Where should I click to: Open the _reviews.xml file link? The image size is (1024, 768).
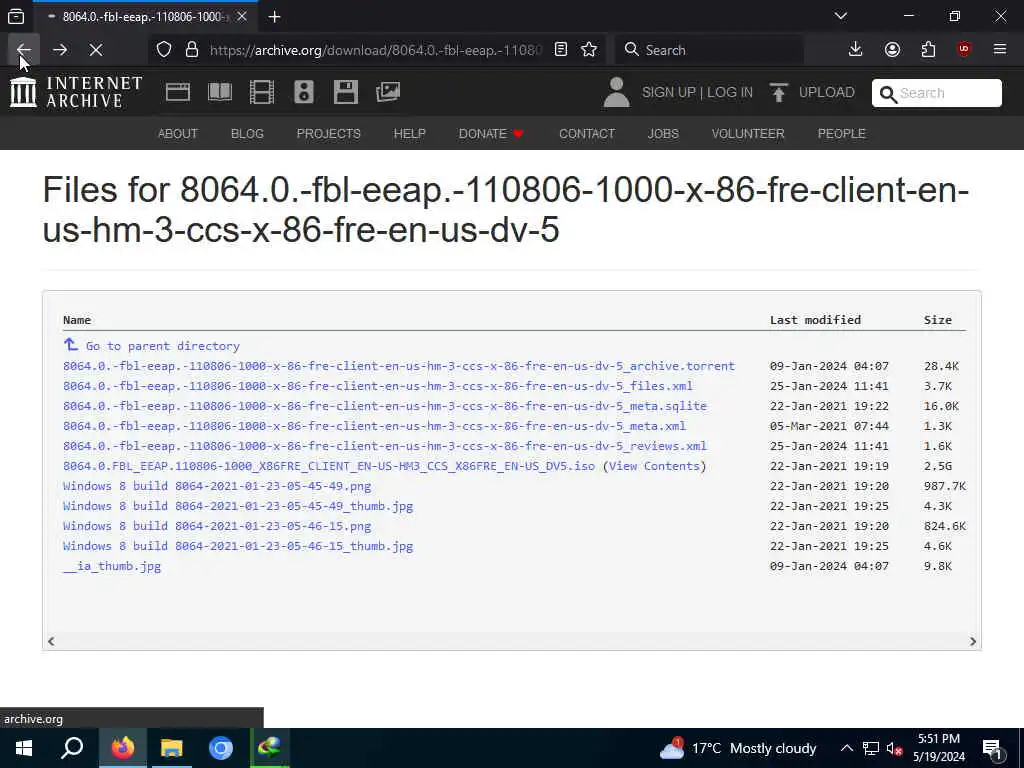[385, 446]
